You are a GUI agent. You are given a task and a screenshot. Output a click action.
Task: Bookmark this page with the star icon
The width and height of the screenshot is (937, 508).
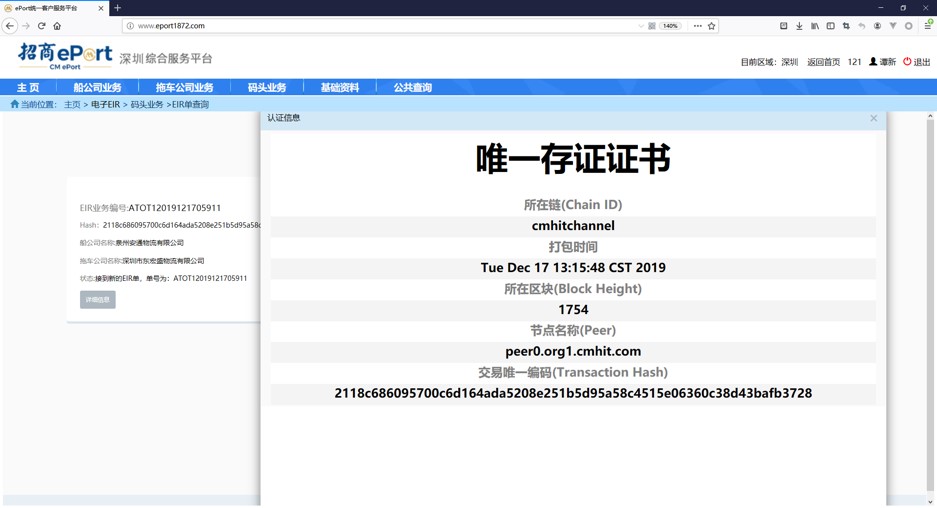coord(712,26)
